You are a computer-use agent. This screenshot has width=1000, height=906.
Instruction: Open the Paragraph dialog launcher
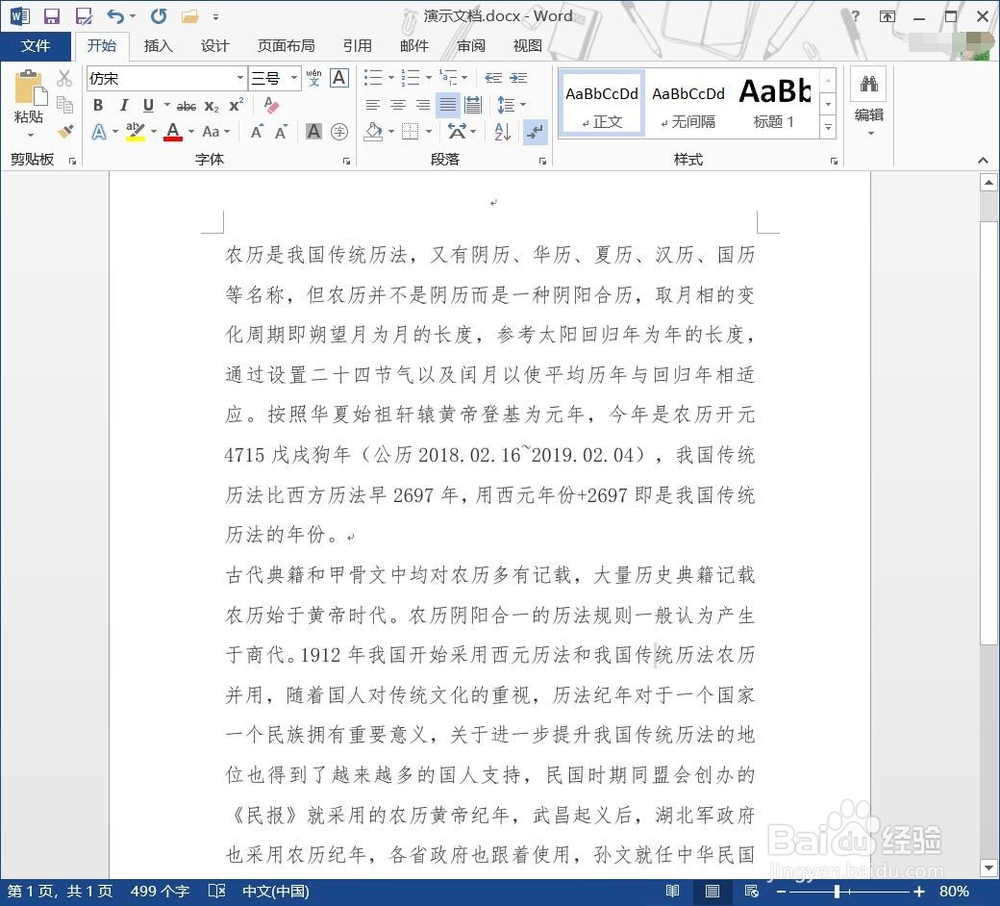click(x=542, y=161)
